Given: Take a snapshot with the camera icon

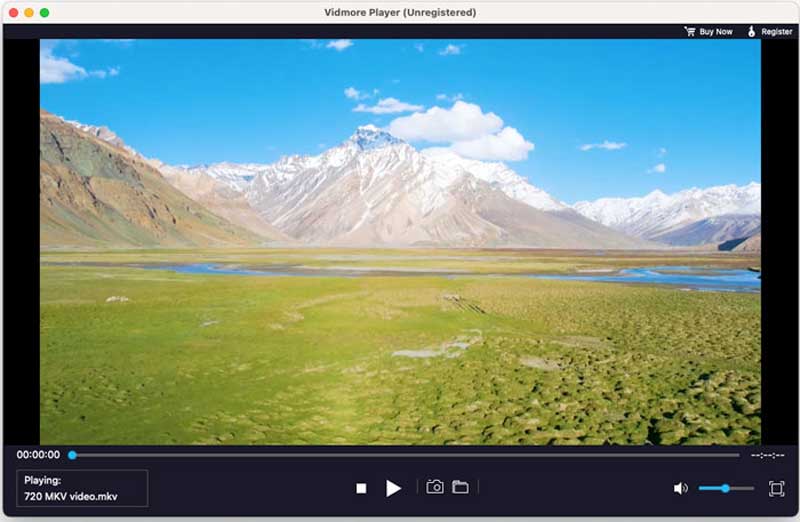Looking at the screenshot, I should pyautogui.click(x=435, y=487).
